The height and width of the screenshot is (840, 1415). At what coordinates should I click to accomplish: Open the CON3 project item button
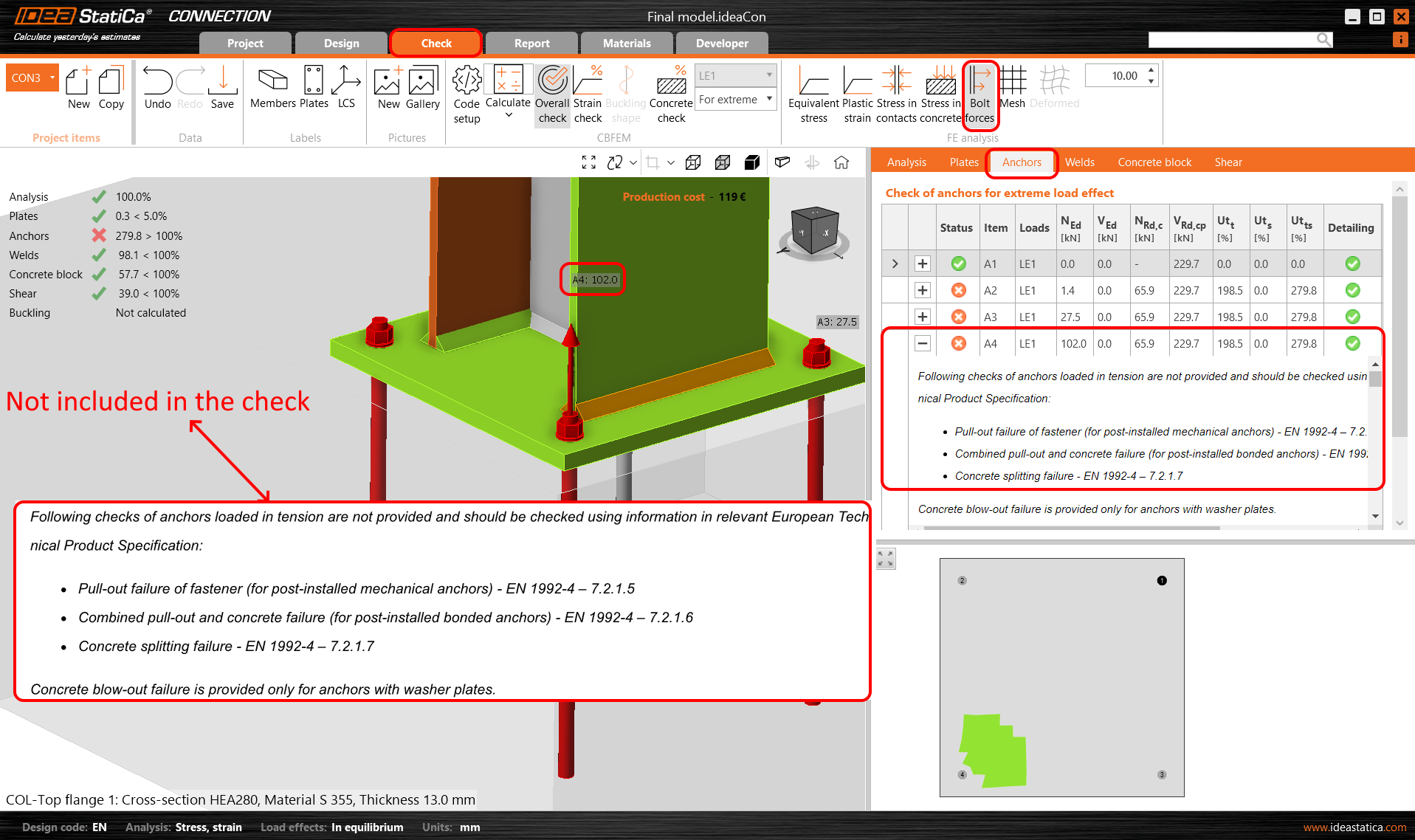coord(32,78)
